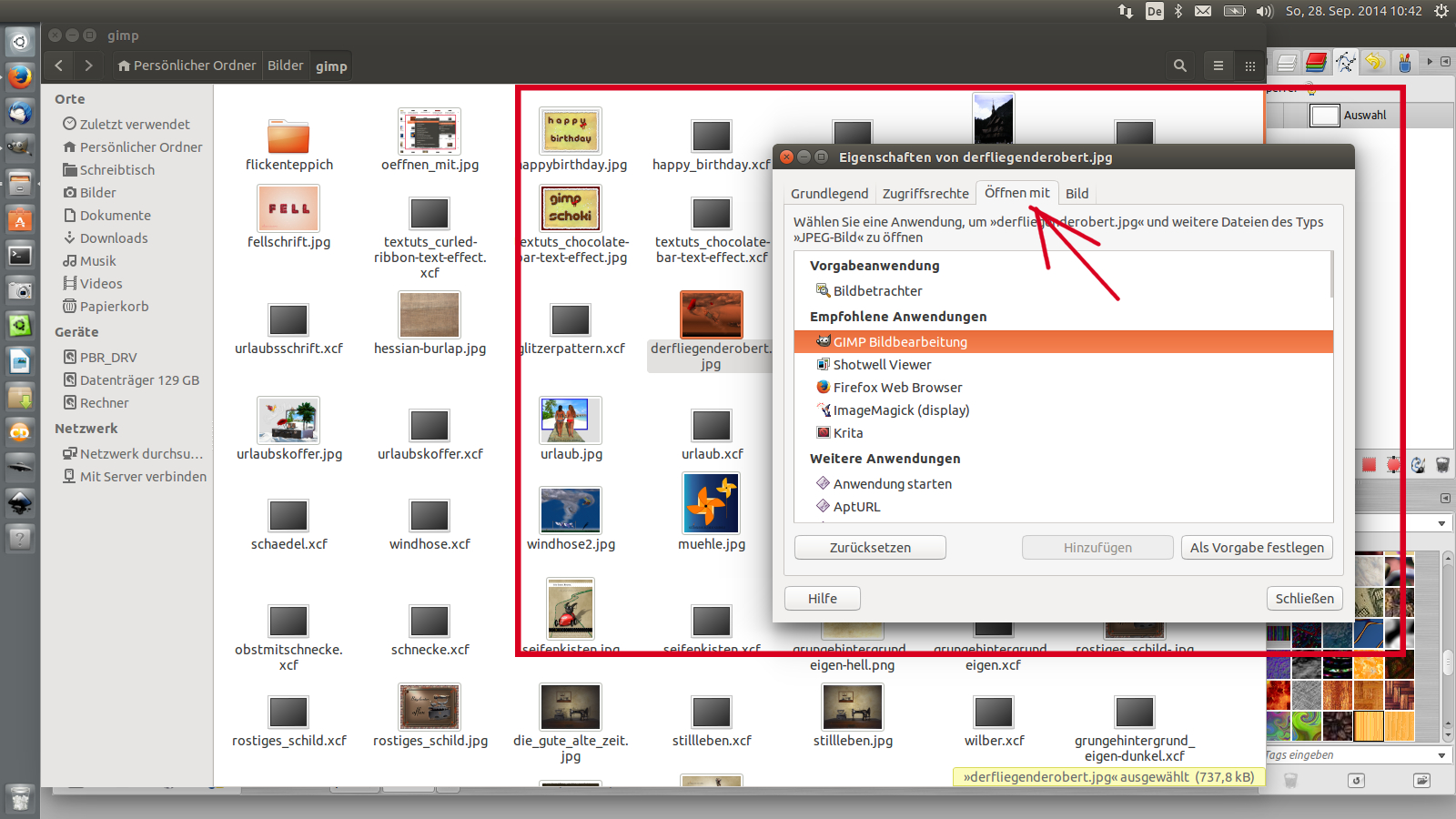Switch to the Zugriffsrechte tab

point(925,194)
